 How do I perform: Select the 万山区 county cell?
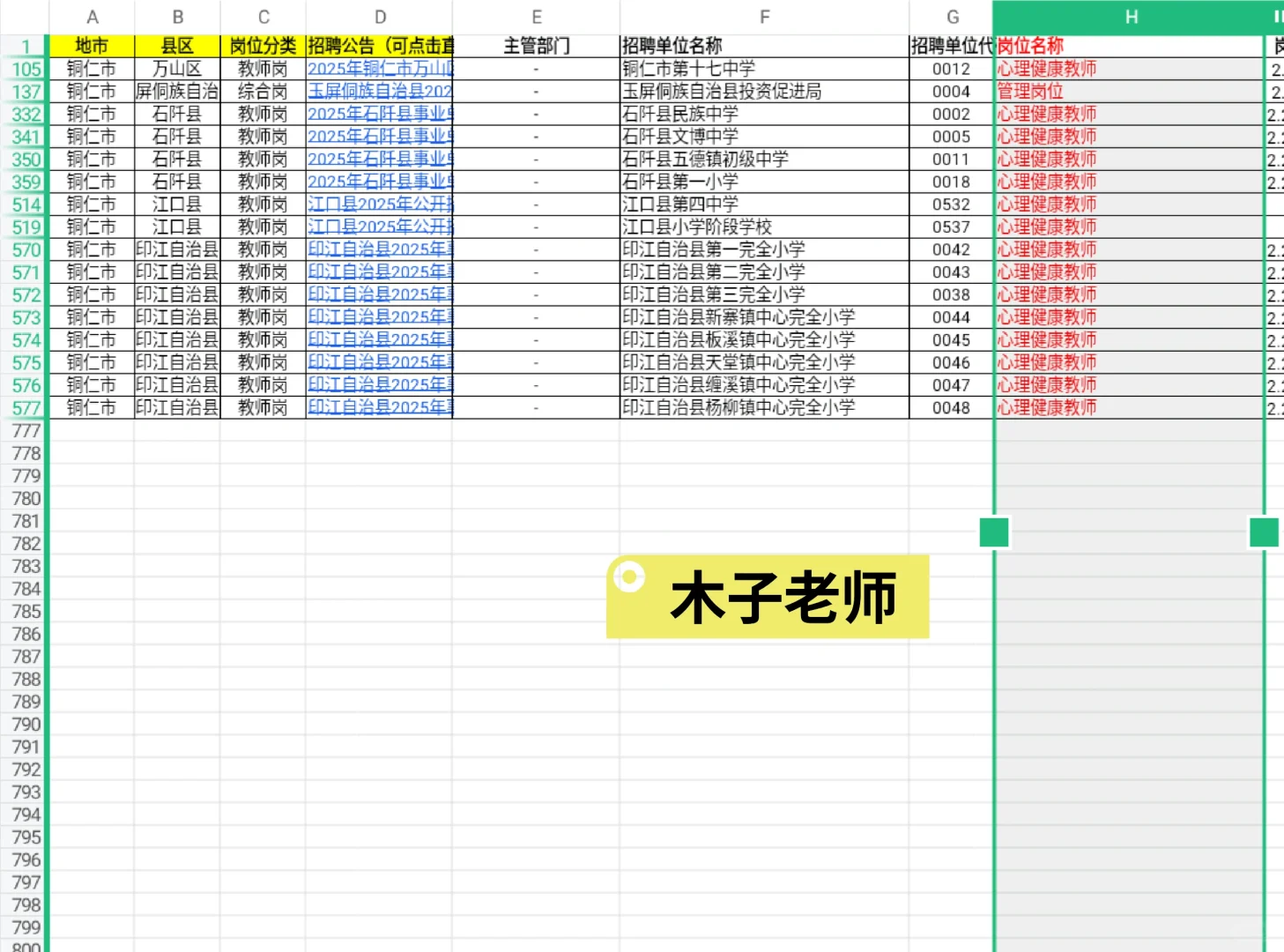click(177, 69)
